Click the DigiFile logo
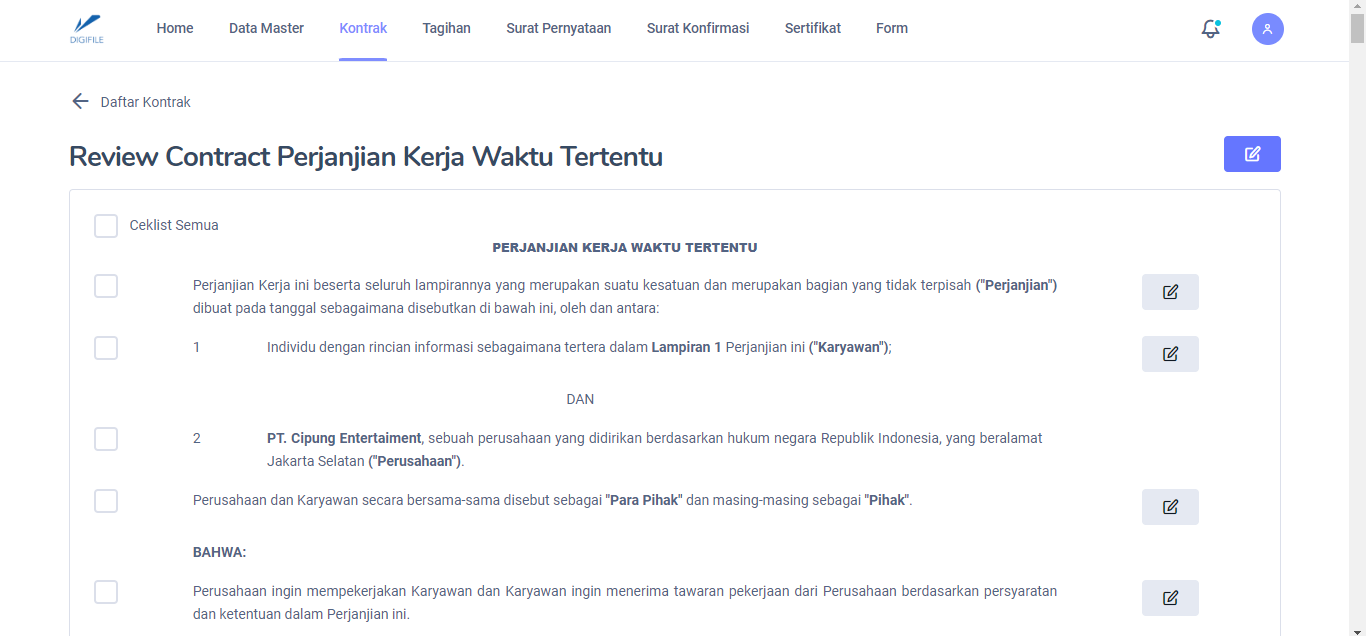 (87, 29)
